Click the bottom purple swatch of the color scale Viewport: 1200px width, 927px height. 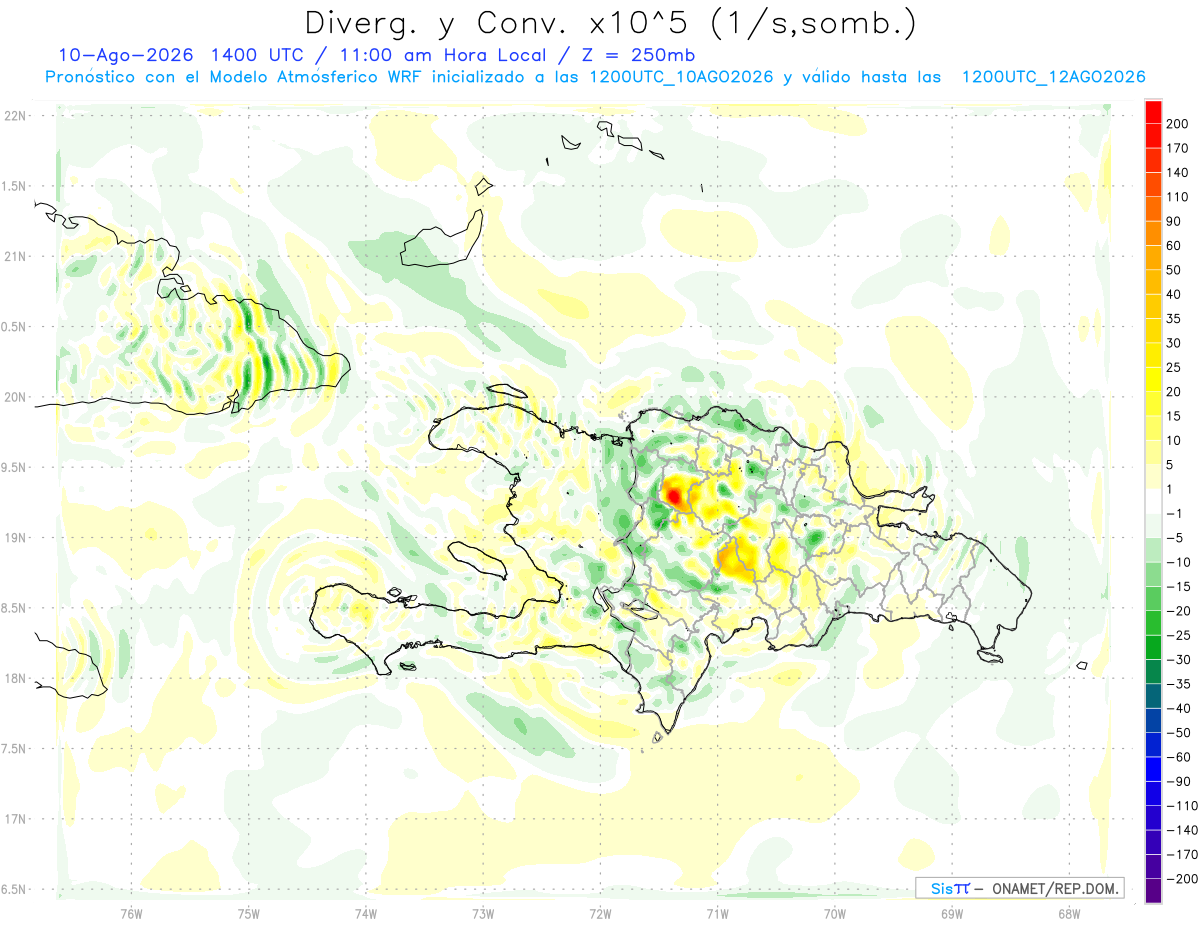click(x=1153, y=891)
